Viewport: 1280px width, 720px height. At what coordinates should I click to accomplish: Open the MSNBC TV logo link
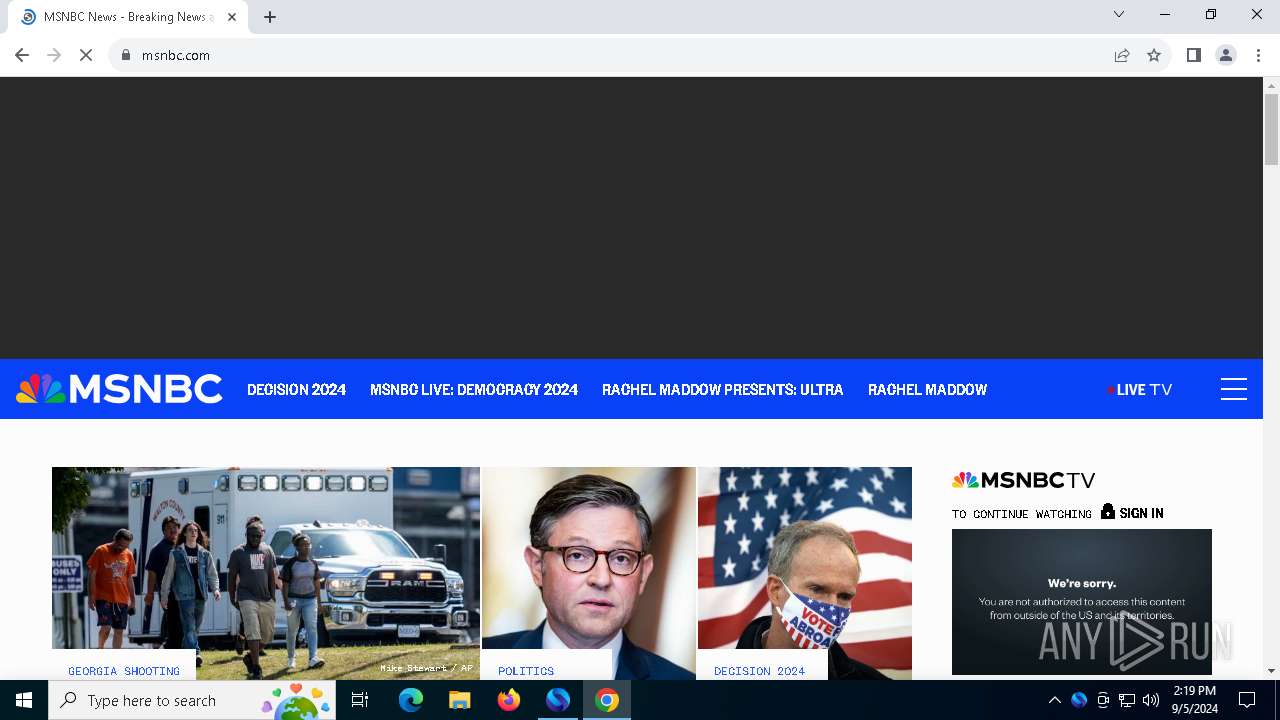(x=1023, y=480)
